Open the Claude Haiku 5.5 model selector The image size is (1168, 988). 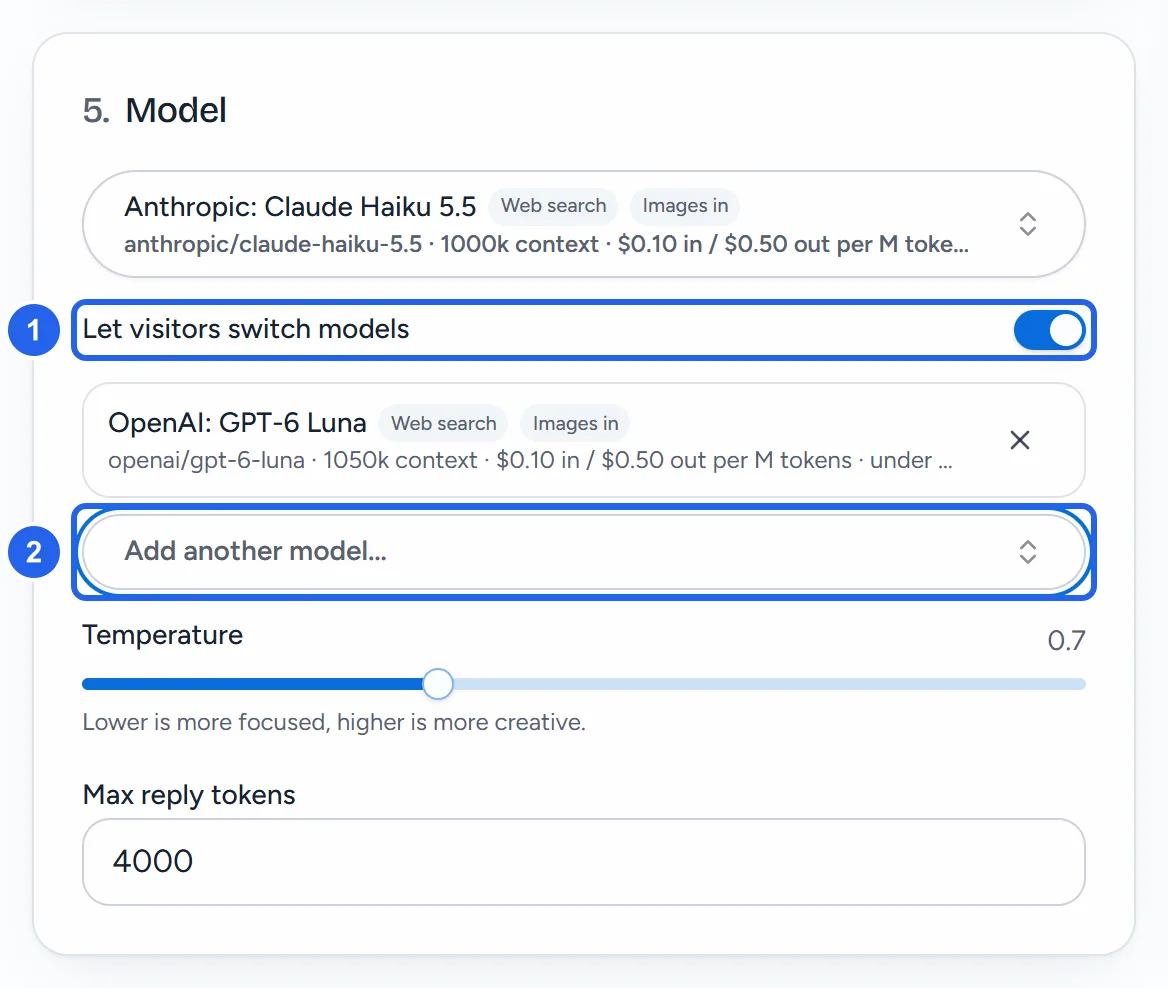pyautogui.click(x=583, y=224)
